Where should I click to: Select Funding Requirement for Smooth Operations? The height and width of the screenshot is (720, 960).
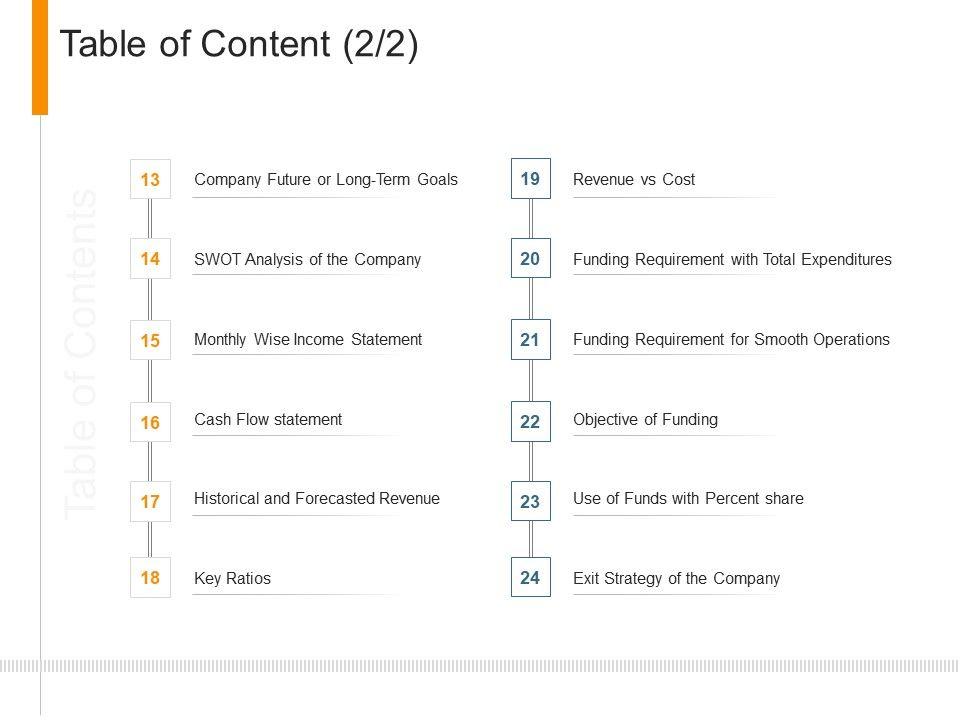click(x=731, y=340)
